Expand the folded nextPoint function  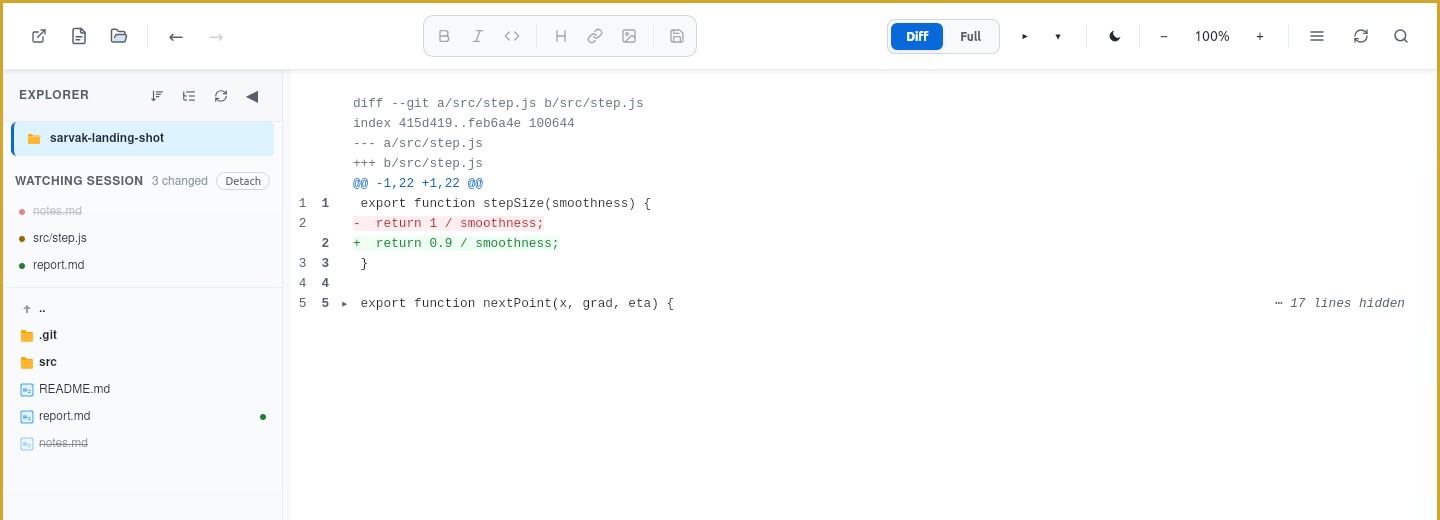pos(345,304)
